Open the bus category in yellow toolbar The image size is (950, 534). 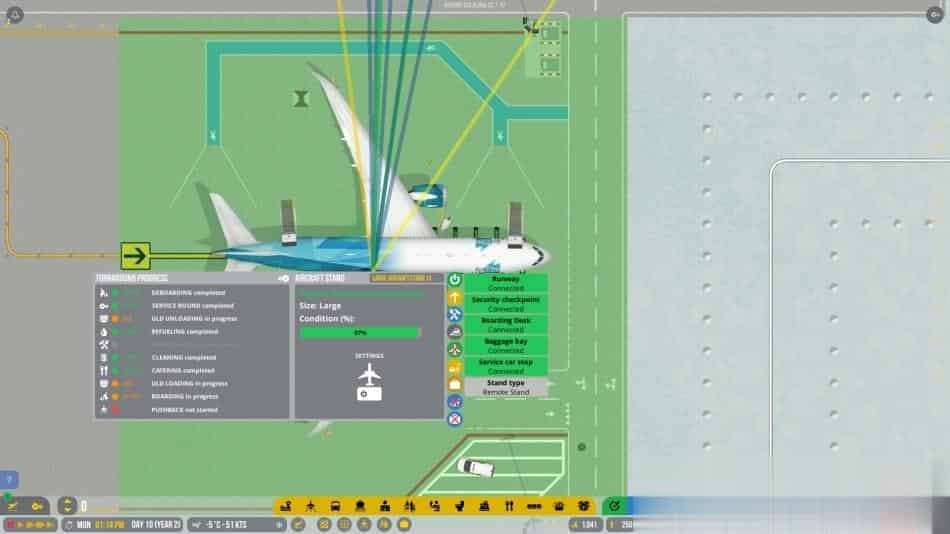[335, 506]
